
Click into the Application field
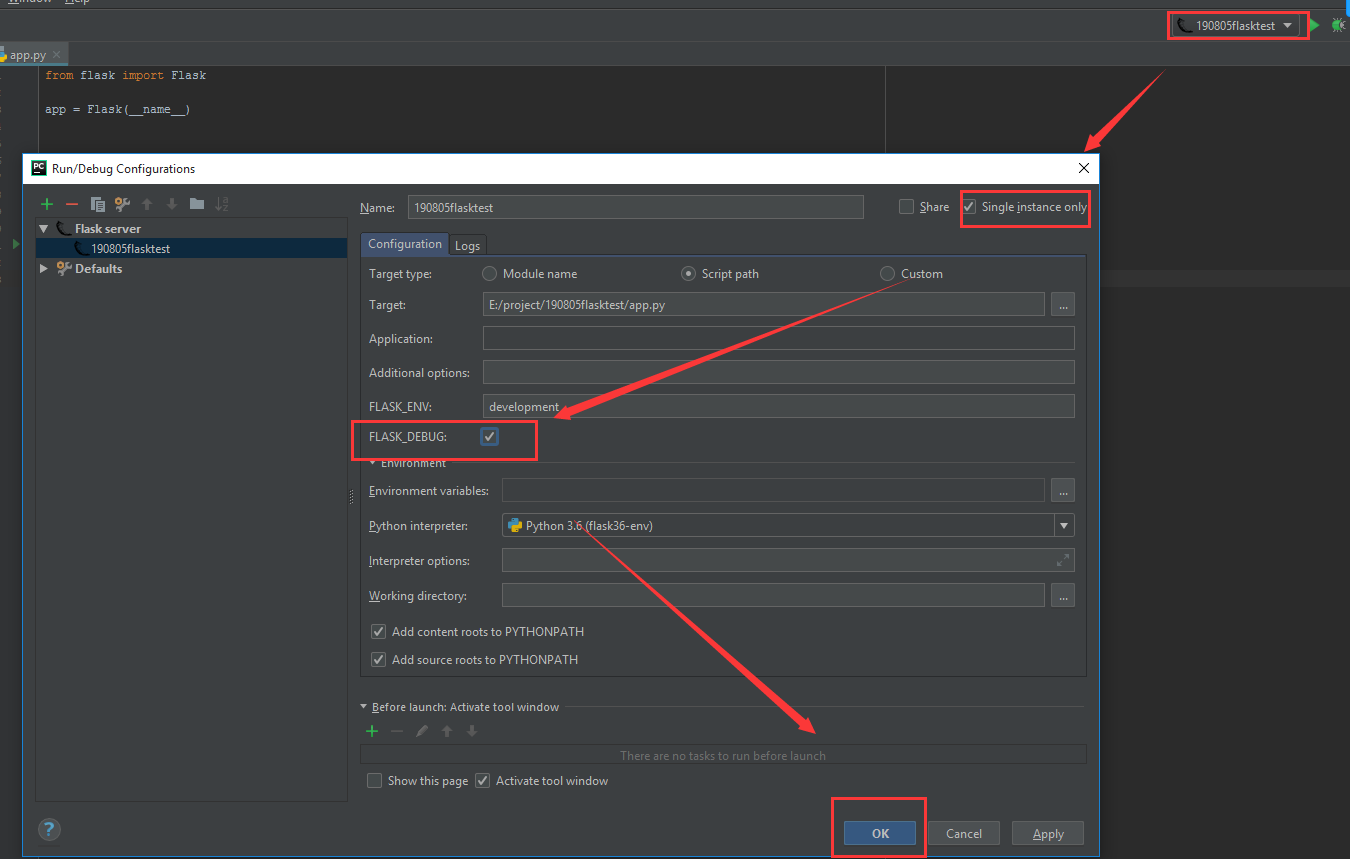(x=779, y=338)
